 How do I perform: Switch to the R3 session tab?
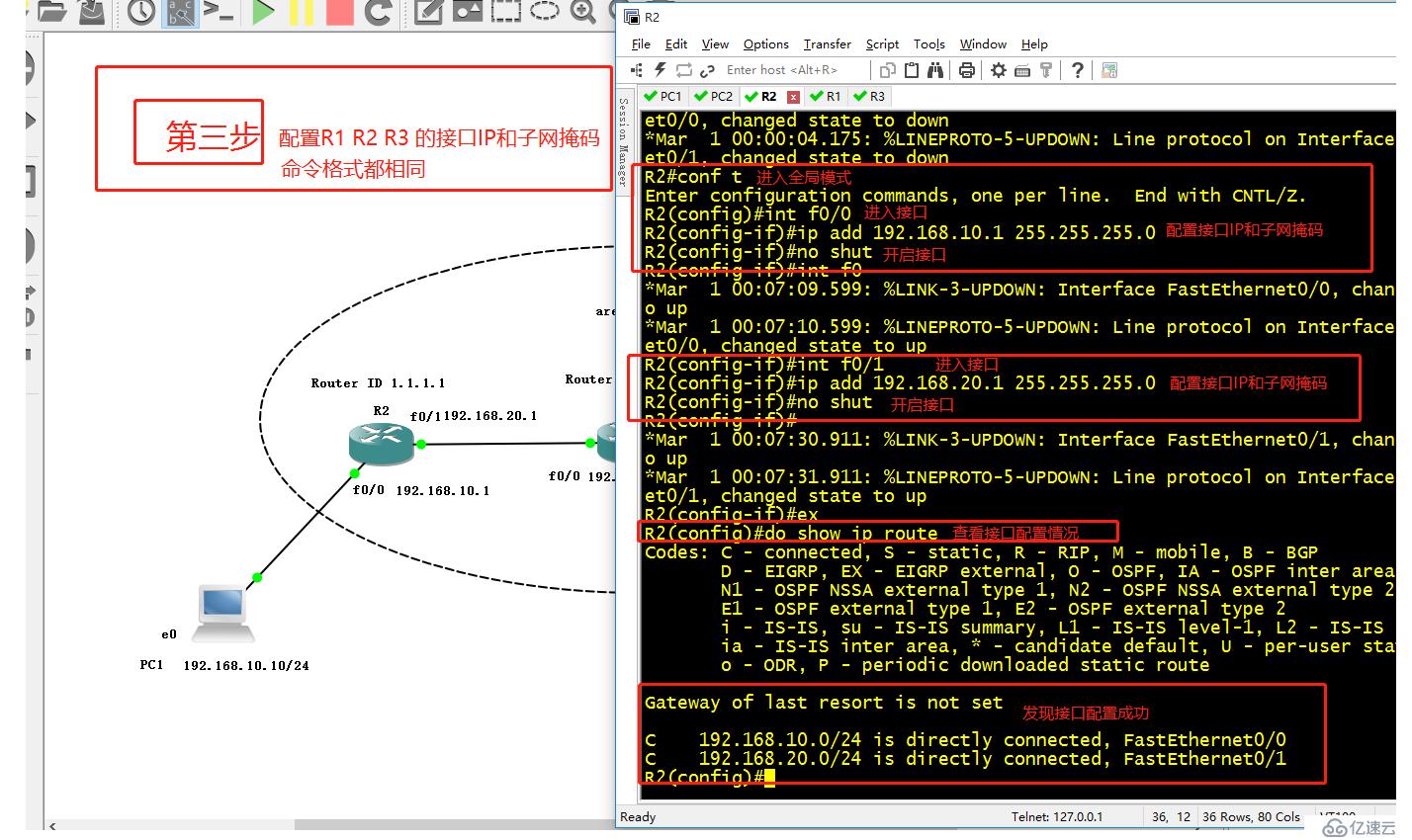(x=870, y=96)
